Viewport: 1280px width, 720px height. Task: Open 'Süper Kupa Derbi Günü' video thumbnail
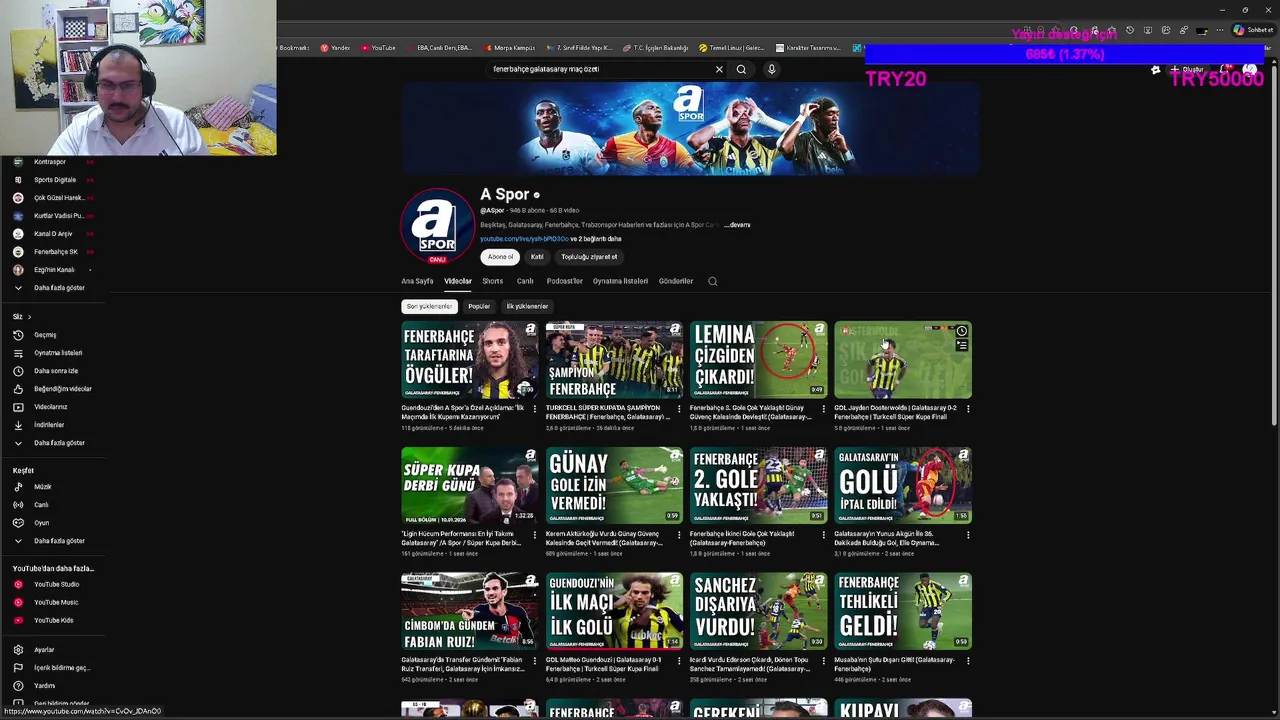coord(470,485)
